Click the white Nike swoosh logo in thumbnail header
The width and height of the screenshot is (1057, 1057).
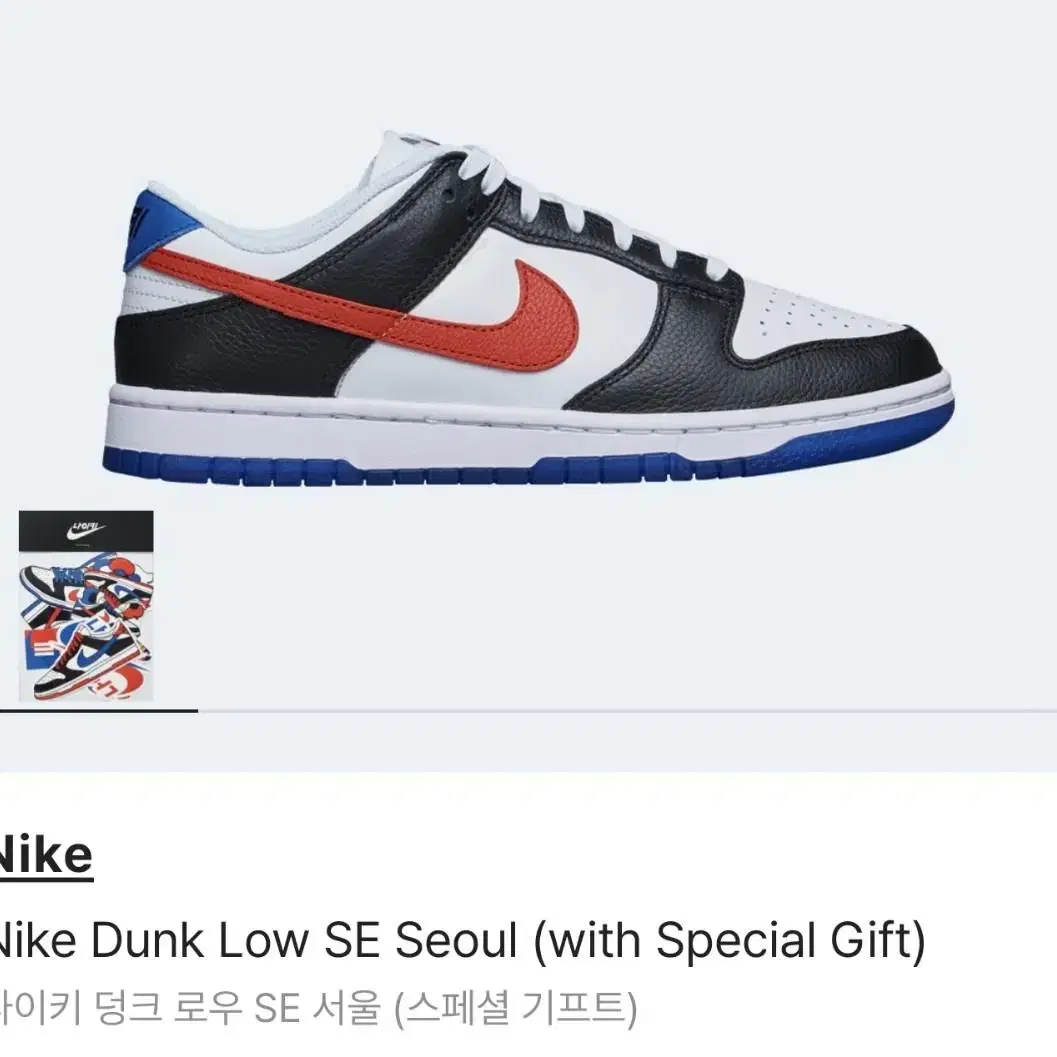(x=86, y=532)
